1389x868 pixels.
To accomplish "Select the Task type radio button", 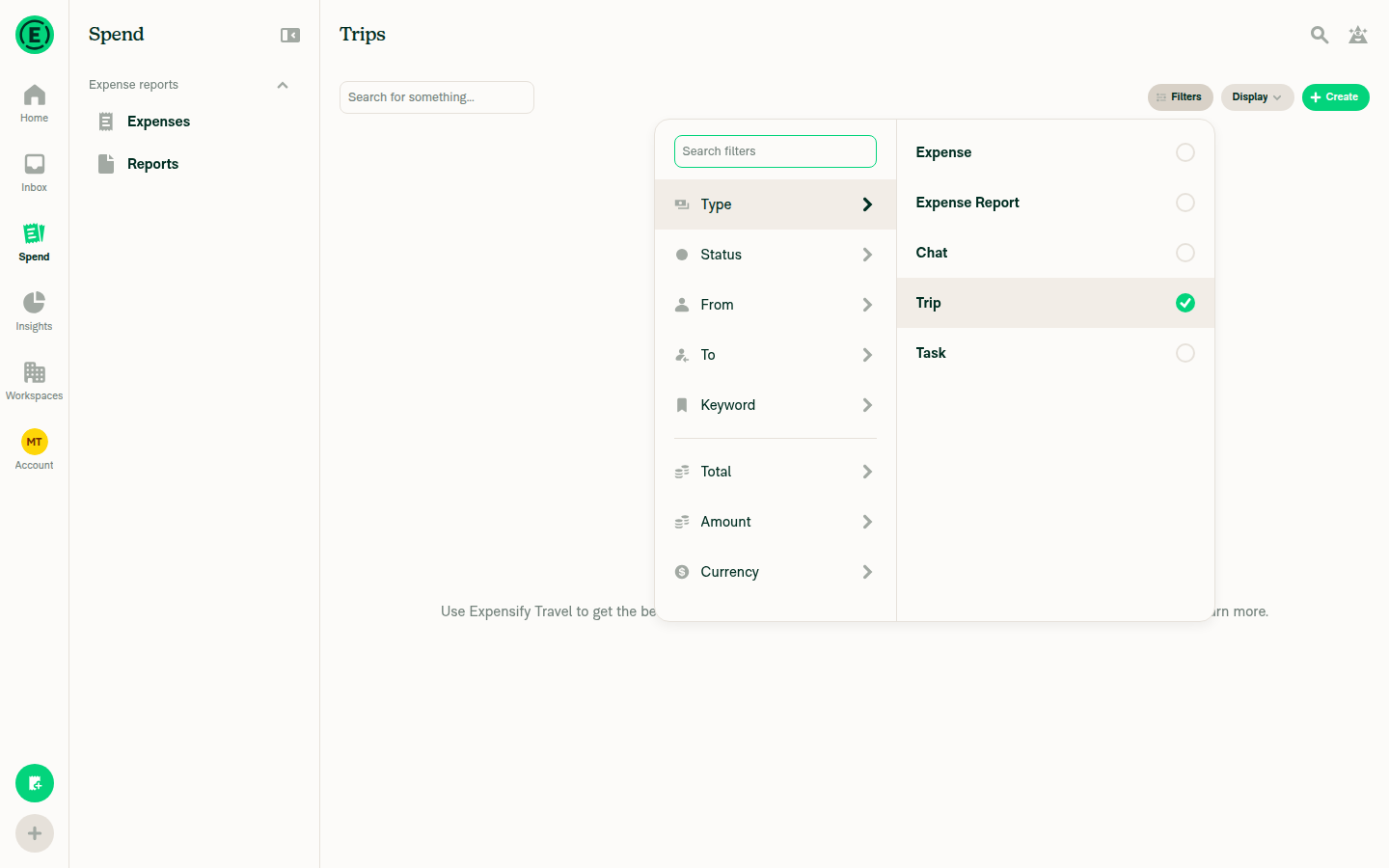I will 1185,353.
